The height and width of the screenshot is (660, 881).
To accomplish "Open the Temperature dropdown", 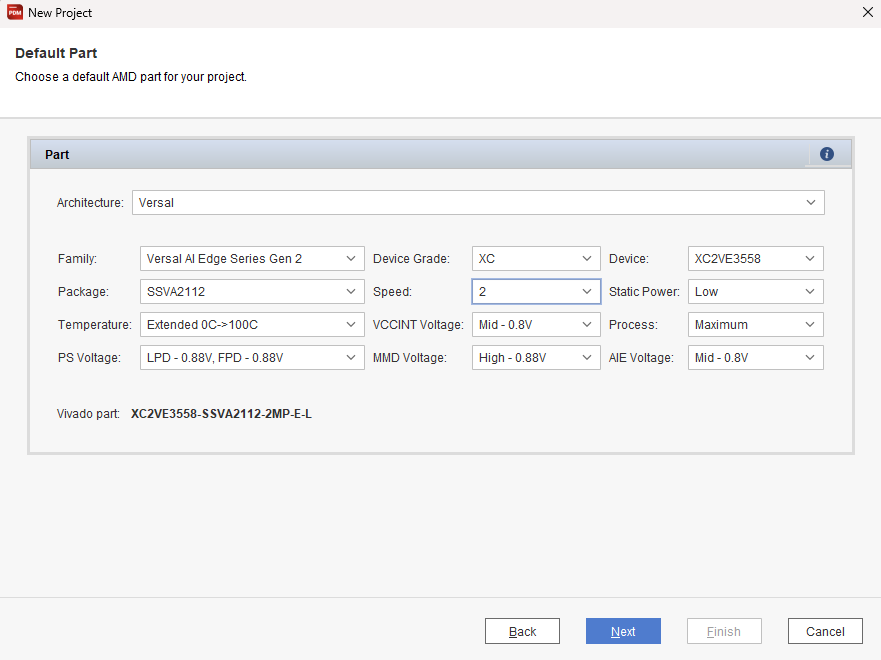I will pos(252,325).
